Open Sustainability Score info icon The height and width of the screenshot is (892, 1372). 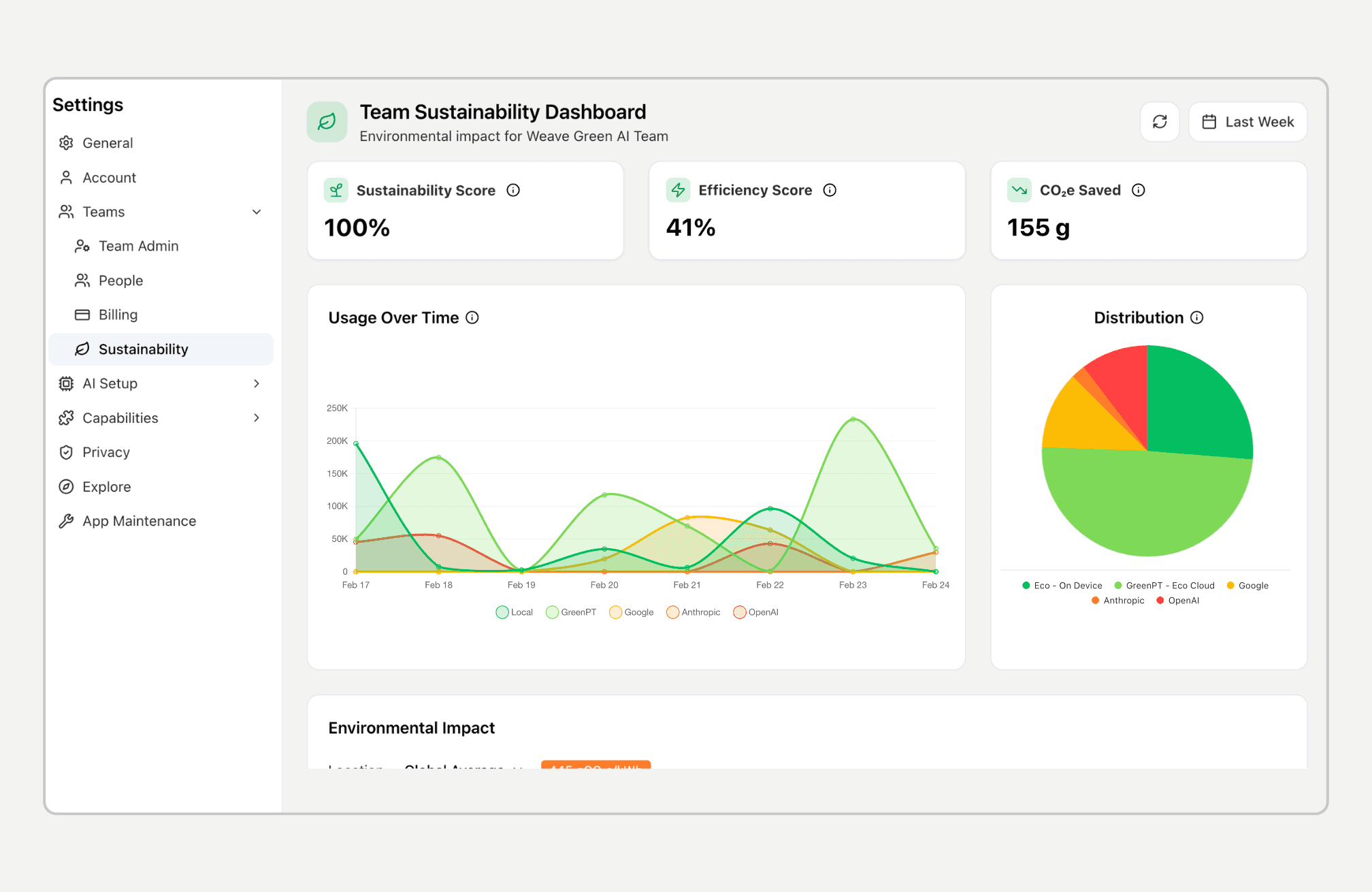click(x=513, y=191)
